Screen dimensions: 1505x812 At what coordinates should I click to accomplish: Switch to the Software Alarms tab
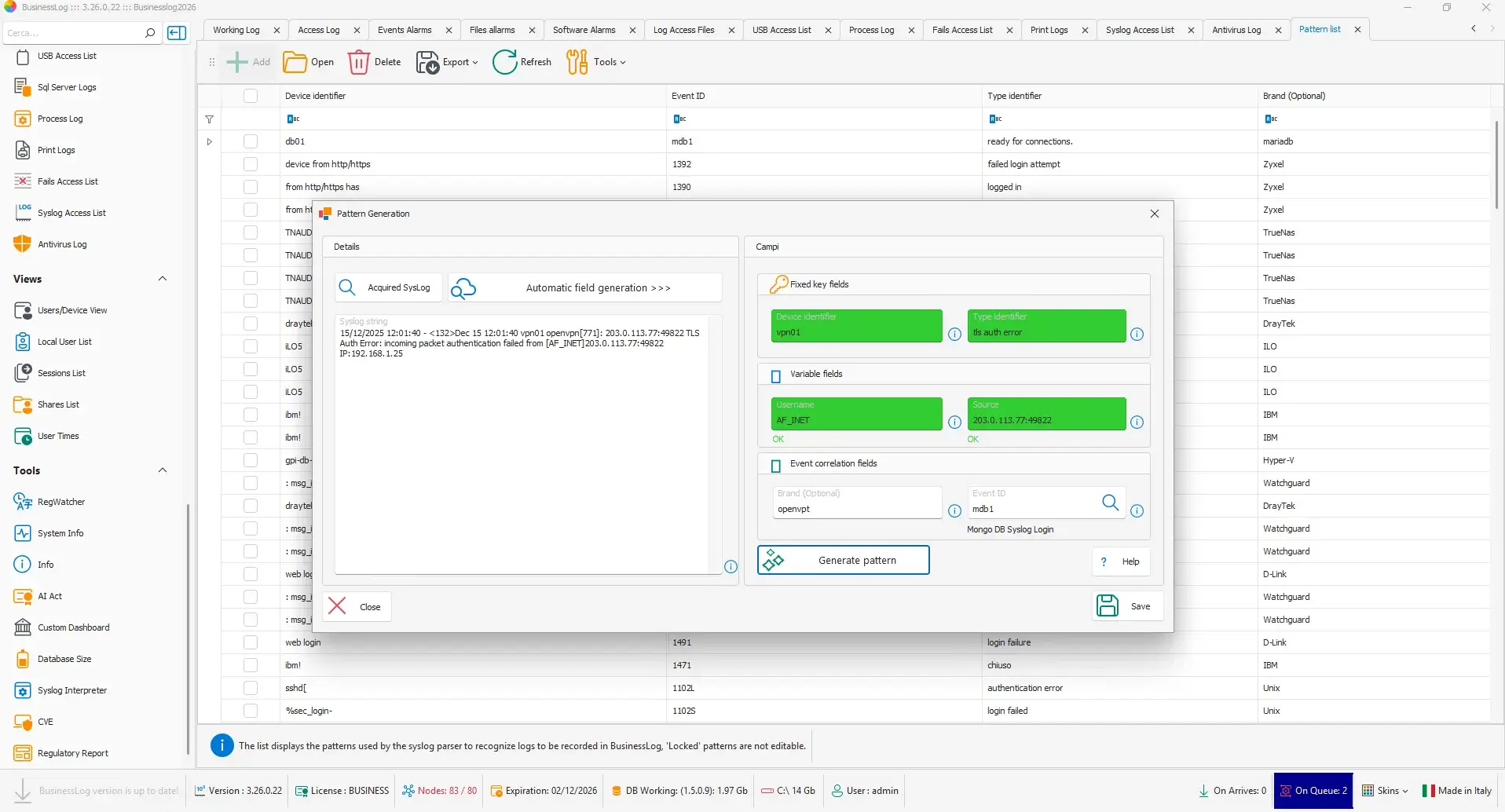pos(584,30)
